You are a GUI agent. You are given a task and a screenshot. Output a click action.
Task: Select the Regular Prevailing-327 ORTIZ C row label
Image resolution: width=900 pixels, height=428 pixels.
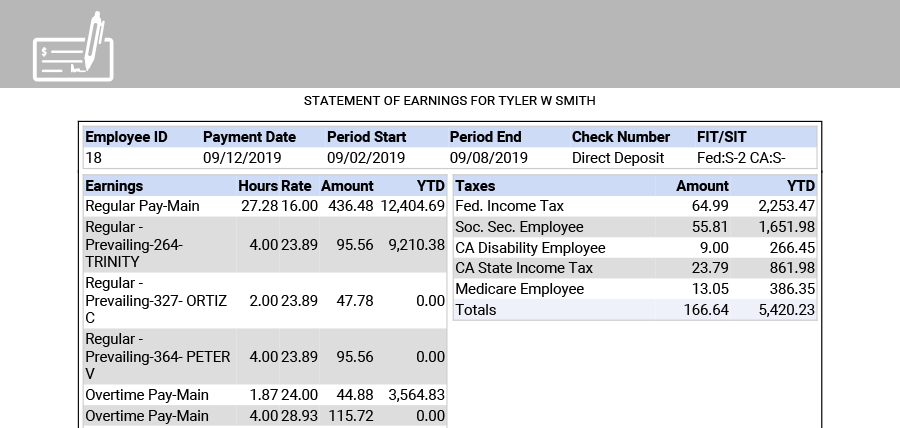136,300
